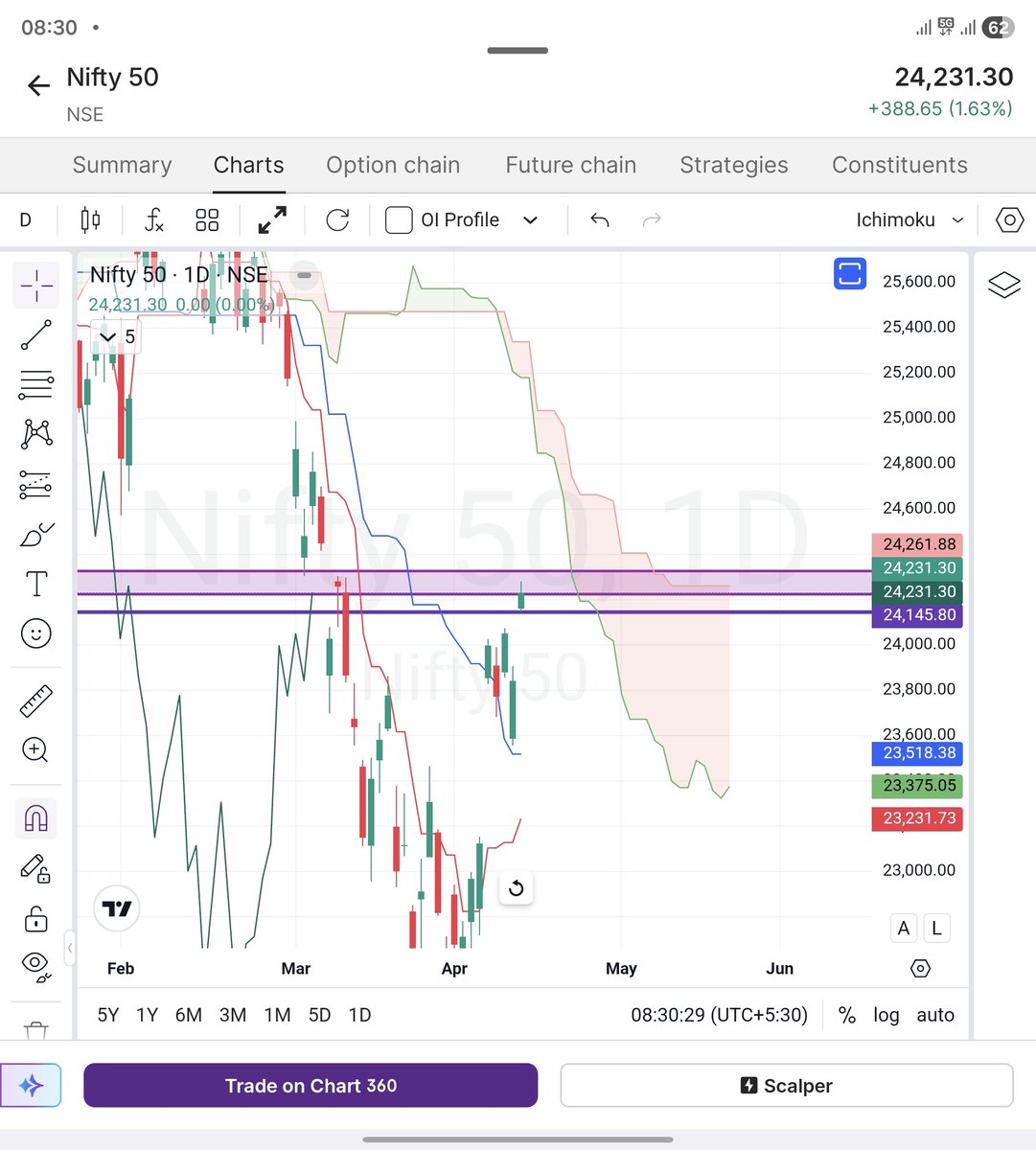Viewport: 1036px width, 1150px height.
Task: Open the candlestick chart type selector
Action: [89, 219]
